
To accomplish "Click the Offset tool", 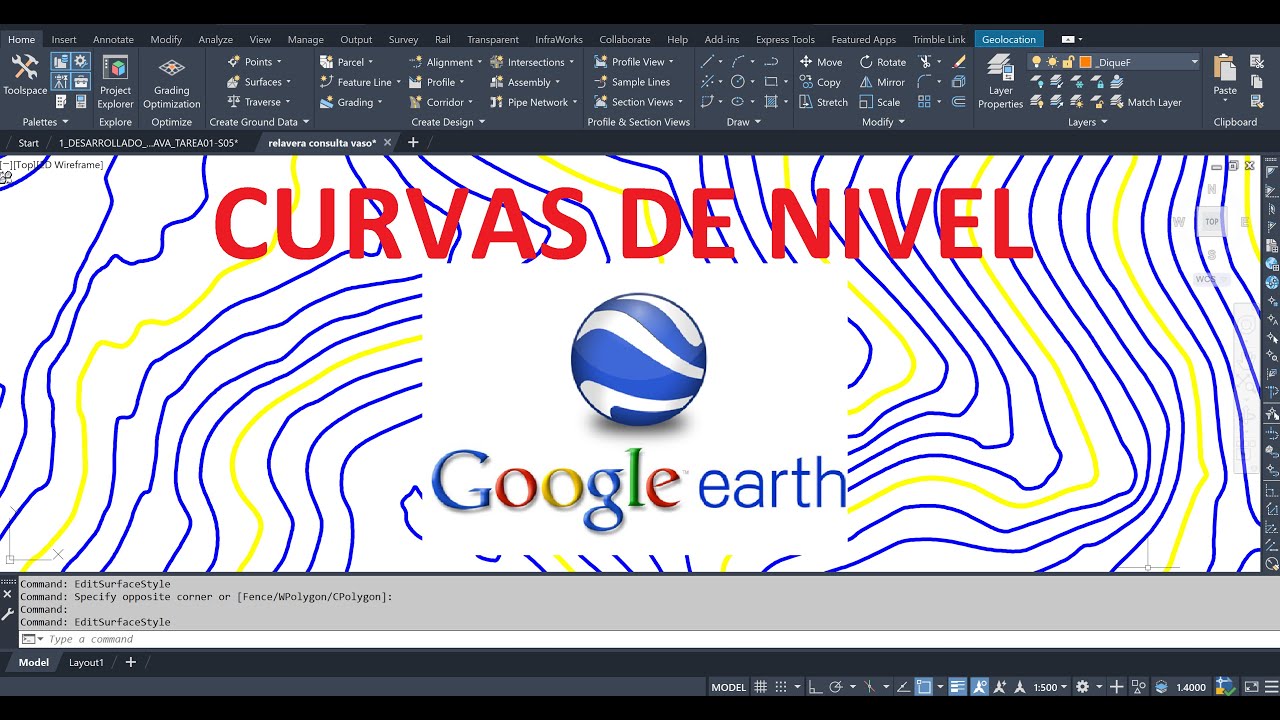I will 959,102.
